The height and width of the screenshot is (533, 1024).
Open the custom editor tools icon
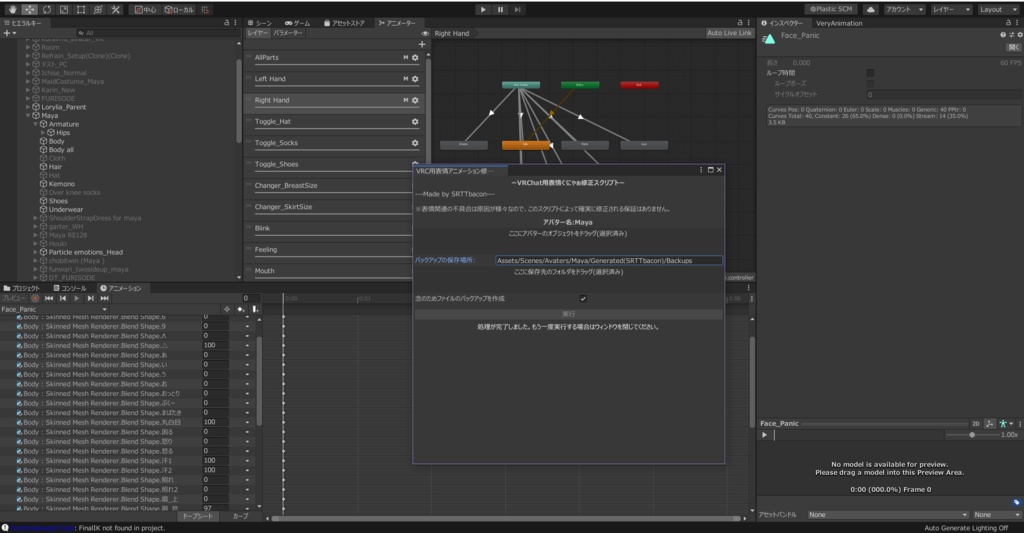(116, 10)
